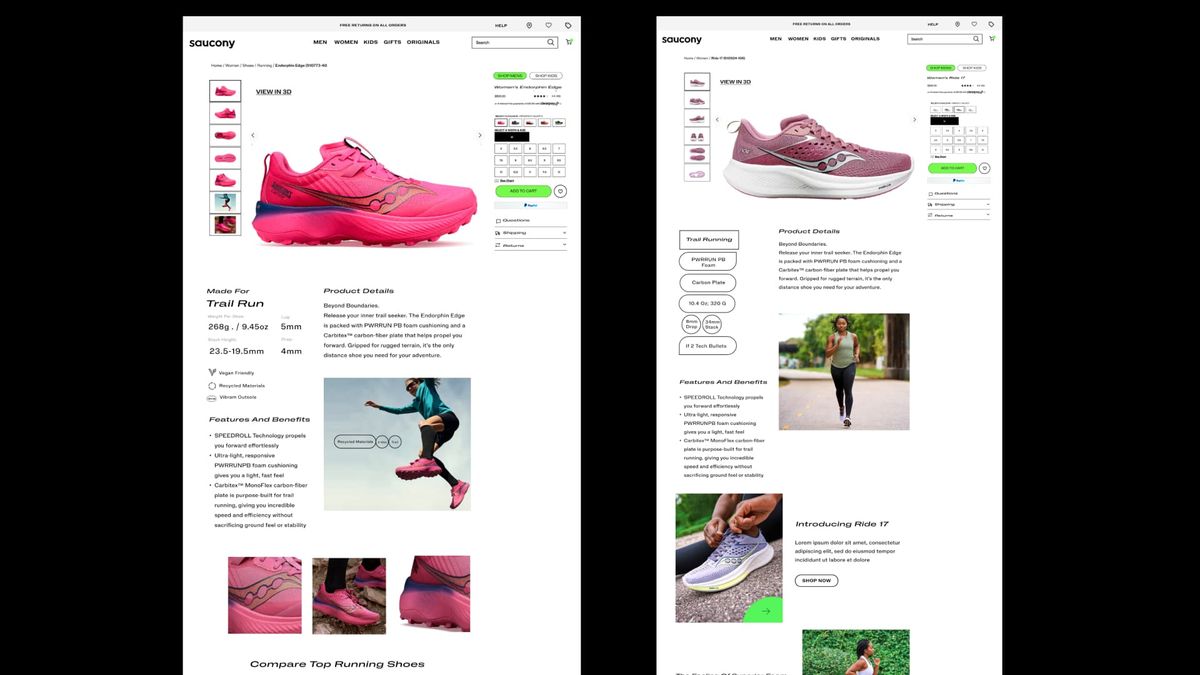Screen dimensions: 1200x675
Task: Click Recycled Materials icon under Made For
Action: tap(213, 385)
